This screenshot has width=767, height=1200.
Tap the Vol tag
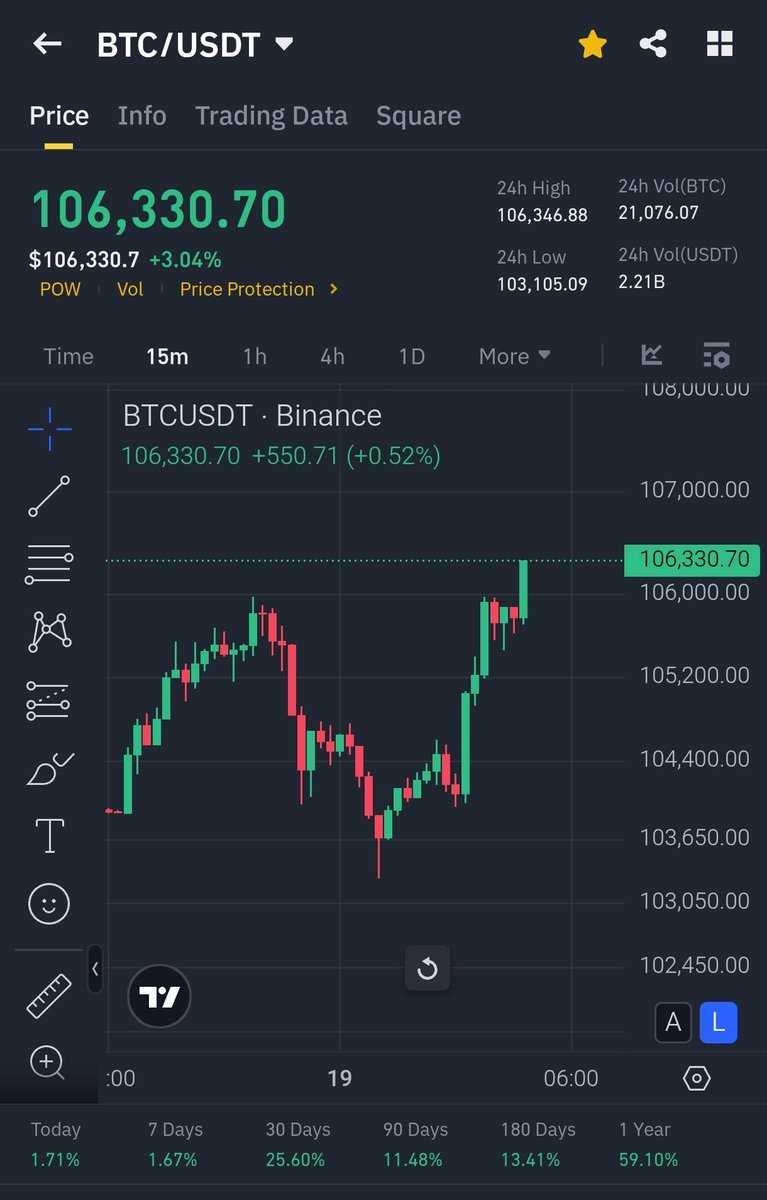[x=130, y=289]
